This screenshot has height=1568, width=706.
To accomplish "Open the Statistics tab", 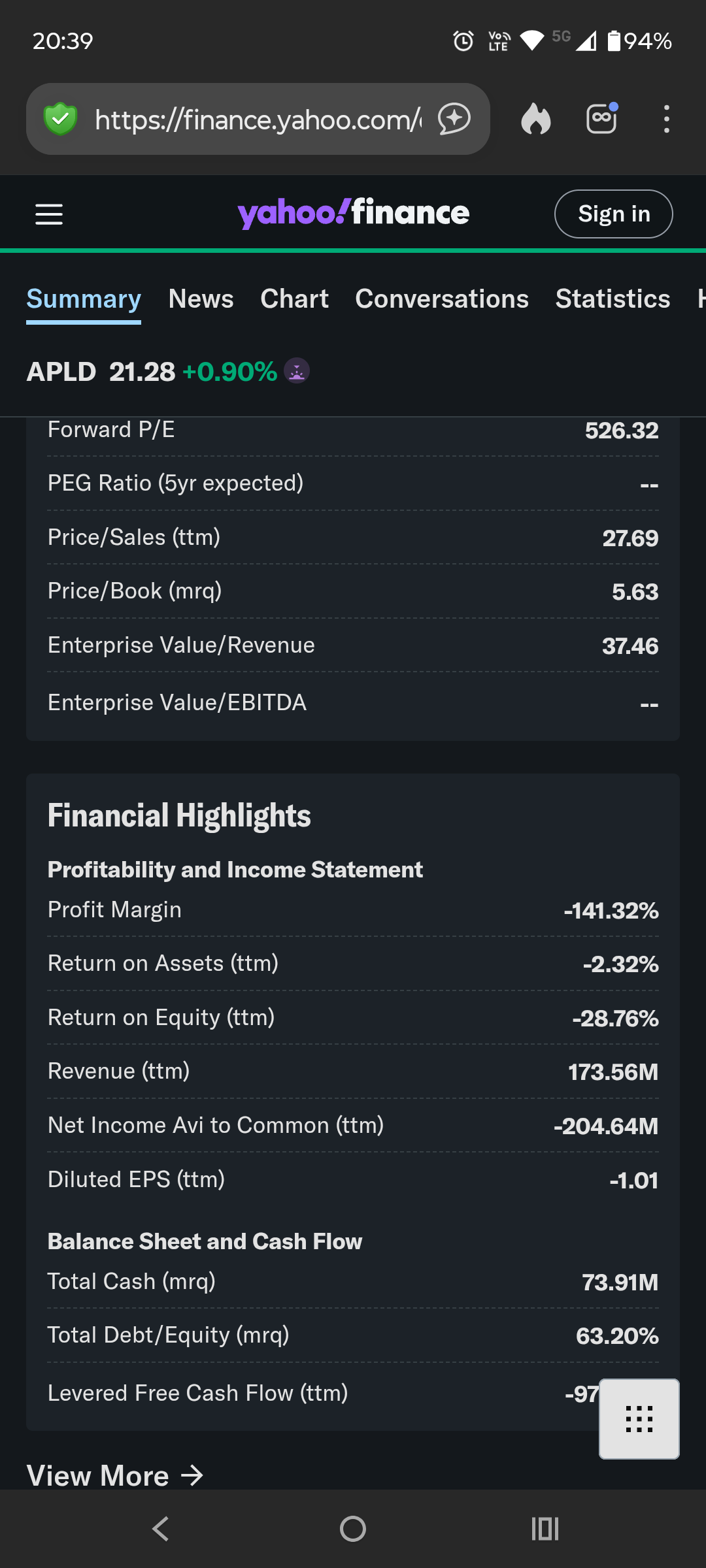I will (613, 299).
